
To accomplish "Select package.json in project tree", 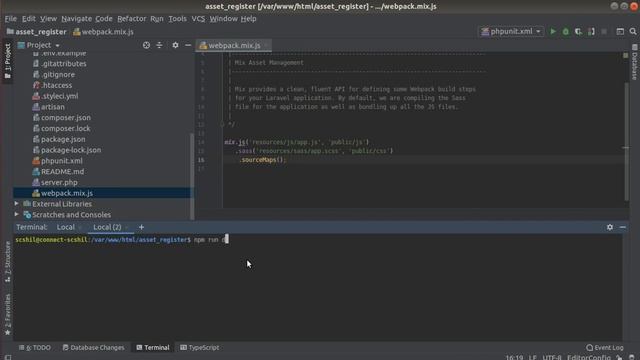I will tap(63, 139).
